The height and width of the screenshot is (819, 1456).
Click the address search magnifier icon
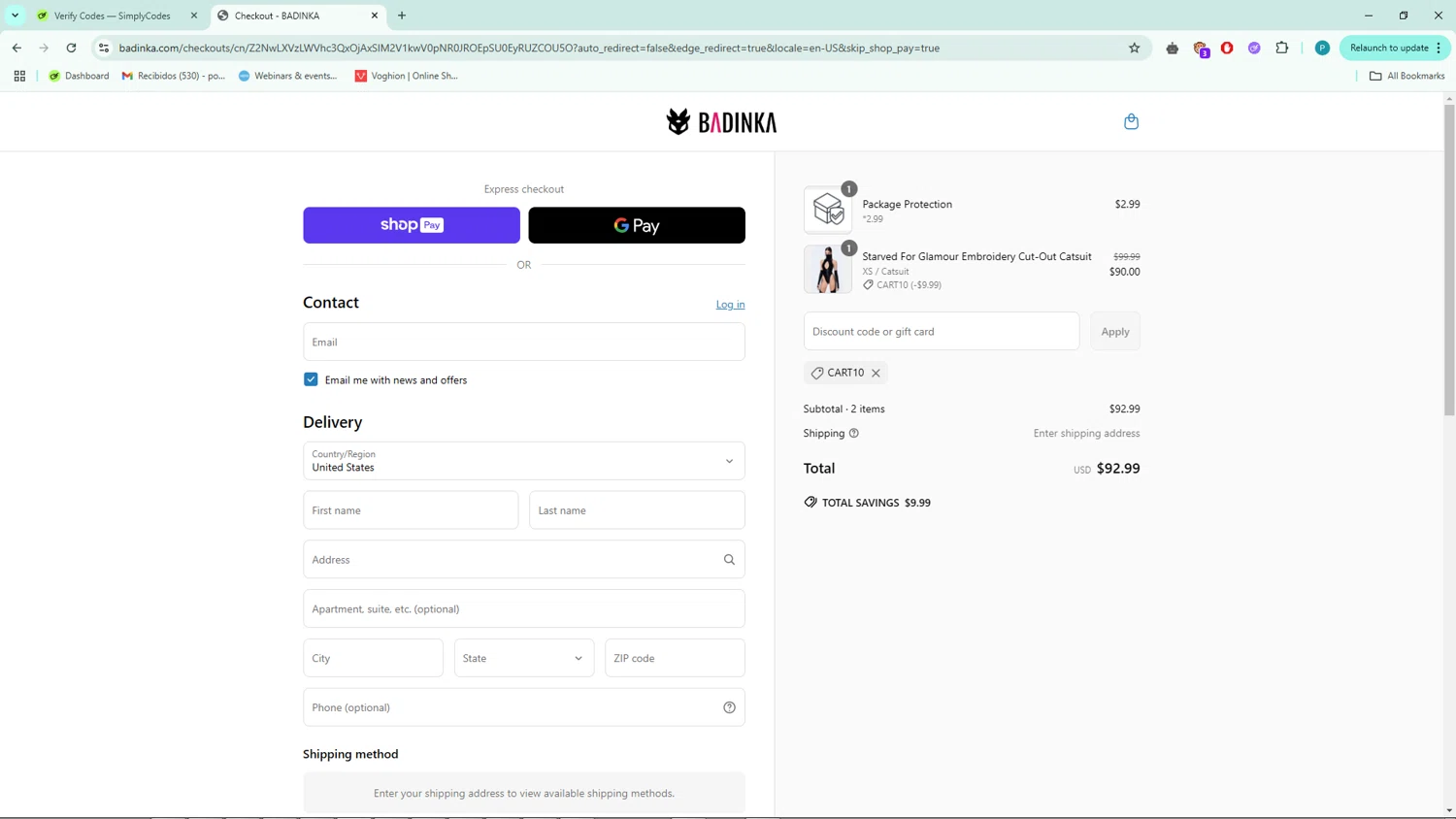(729, 560)
